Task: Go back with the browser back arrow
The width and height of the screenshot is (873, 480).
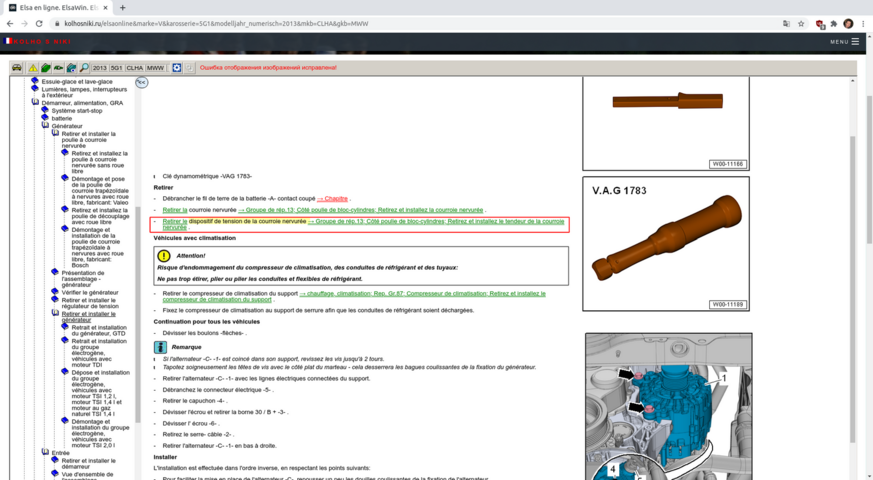Action: (9, 23)
